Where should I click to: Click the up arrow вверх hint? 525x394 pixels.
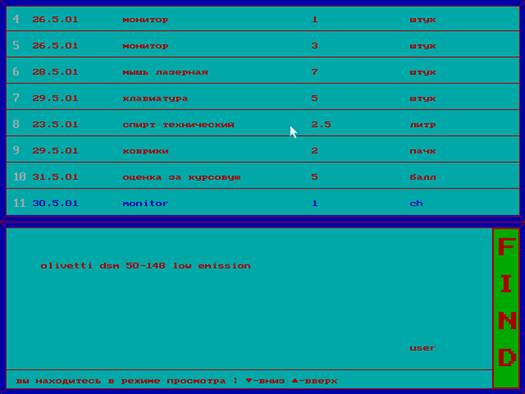click(x=314, y=381)
